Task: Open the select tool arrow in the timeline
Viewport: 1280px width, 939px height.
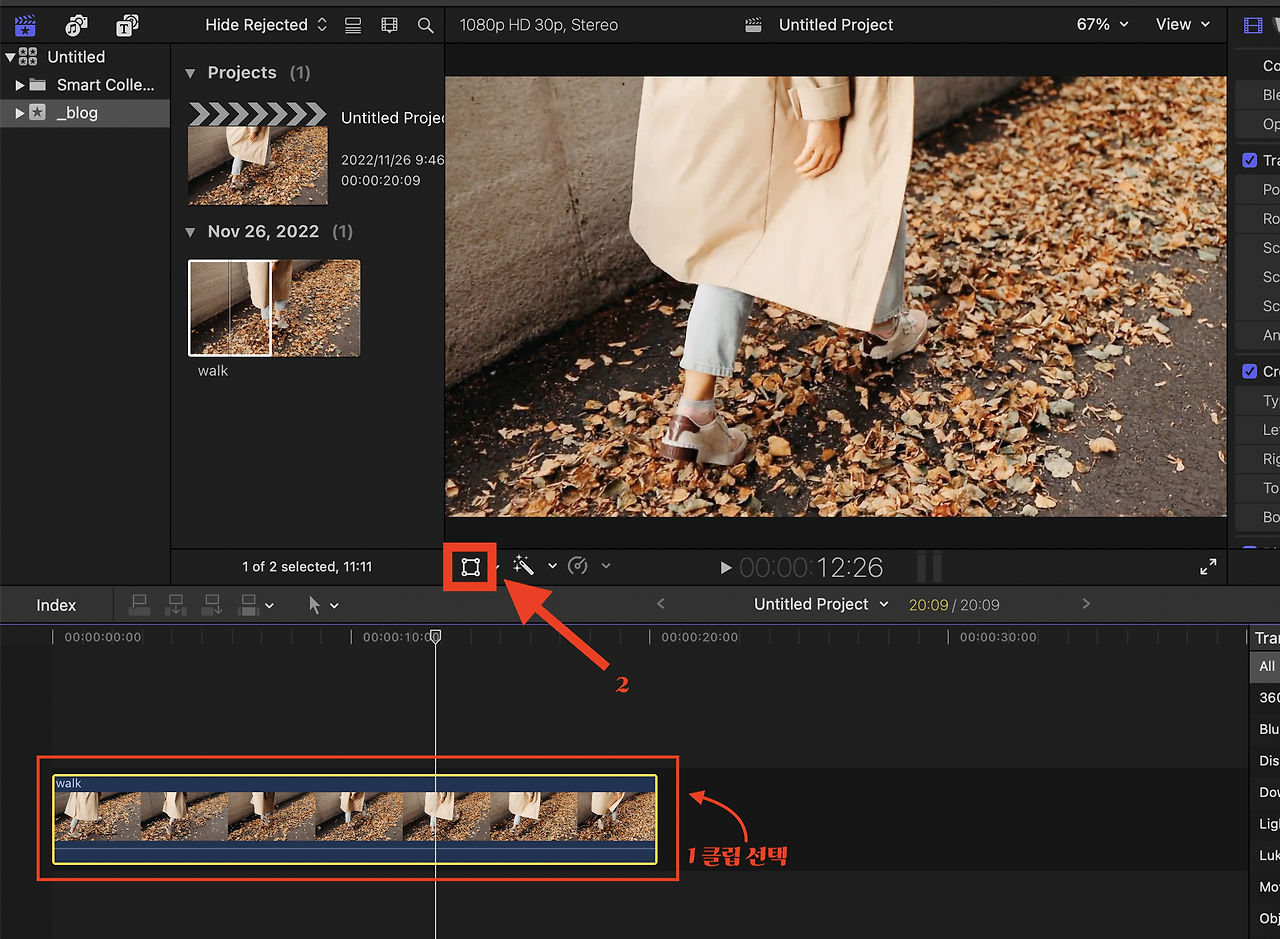Action: [315, 604]
